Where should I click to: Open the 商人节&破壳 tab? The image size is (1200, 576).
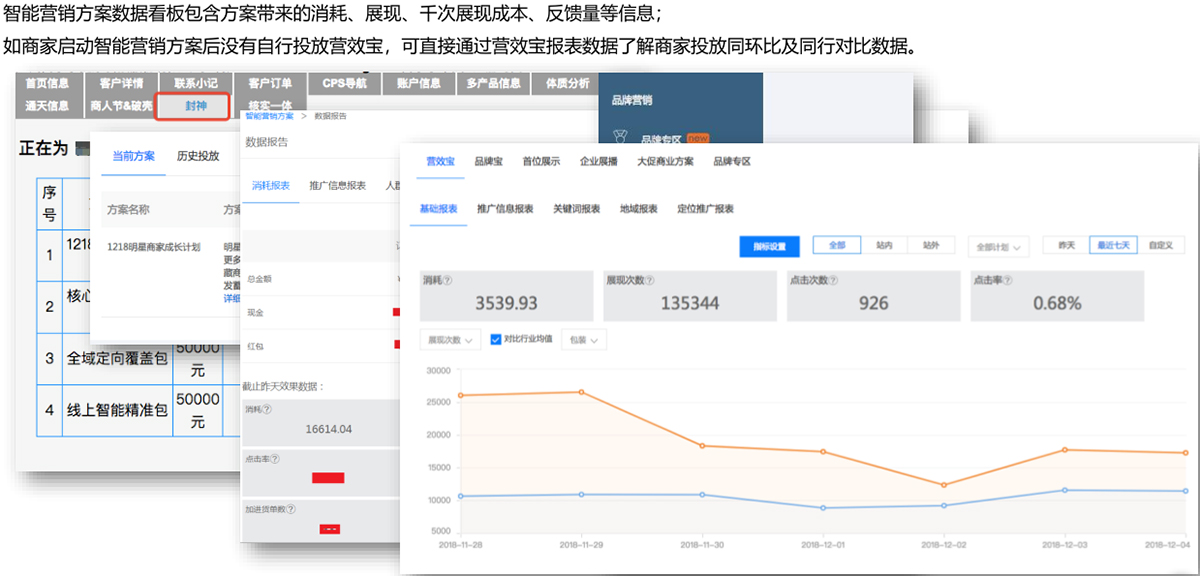121,105
